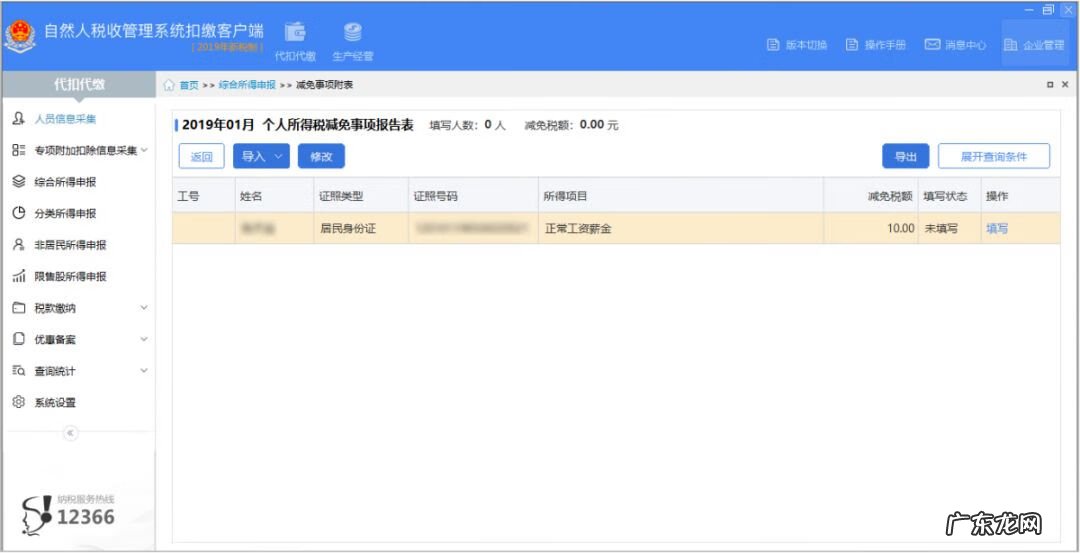1080x553 pixels.
Task: Click the 返回 button
Action: coord(202,156)
